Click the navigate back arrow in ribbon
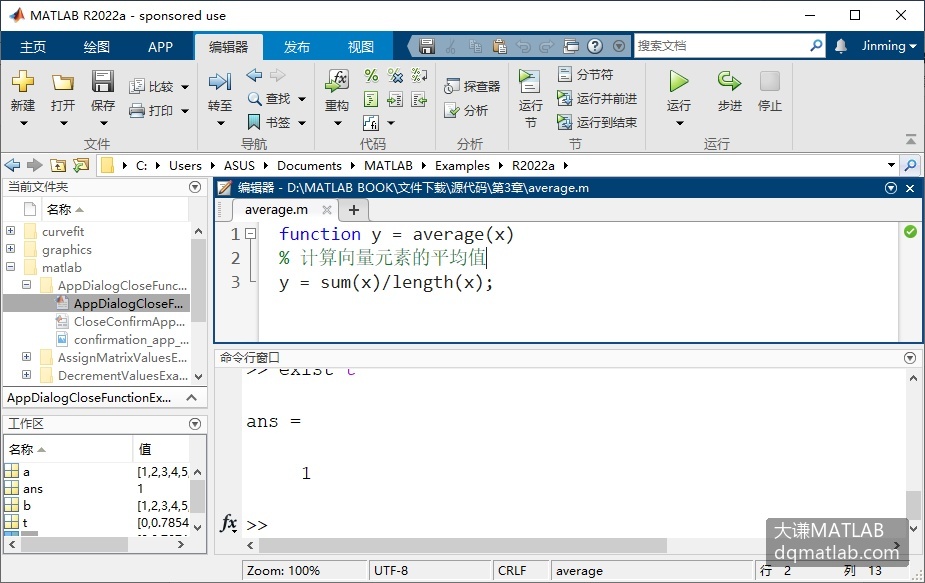This screenshot has width=925, height=583. point(254,75)
